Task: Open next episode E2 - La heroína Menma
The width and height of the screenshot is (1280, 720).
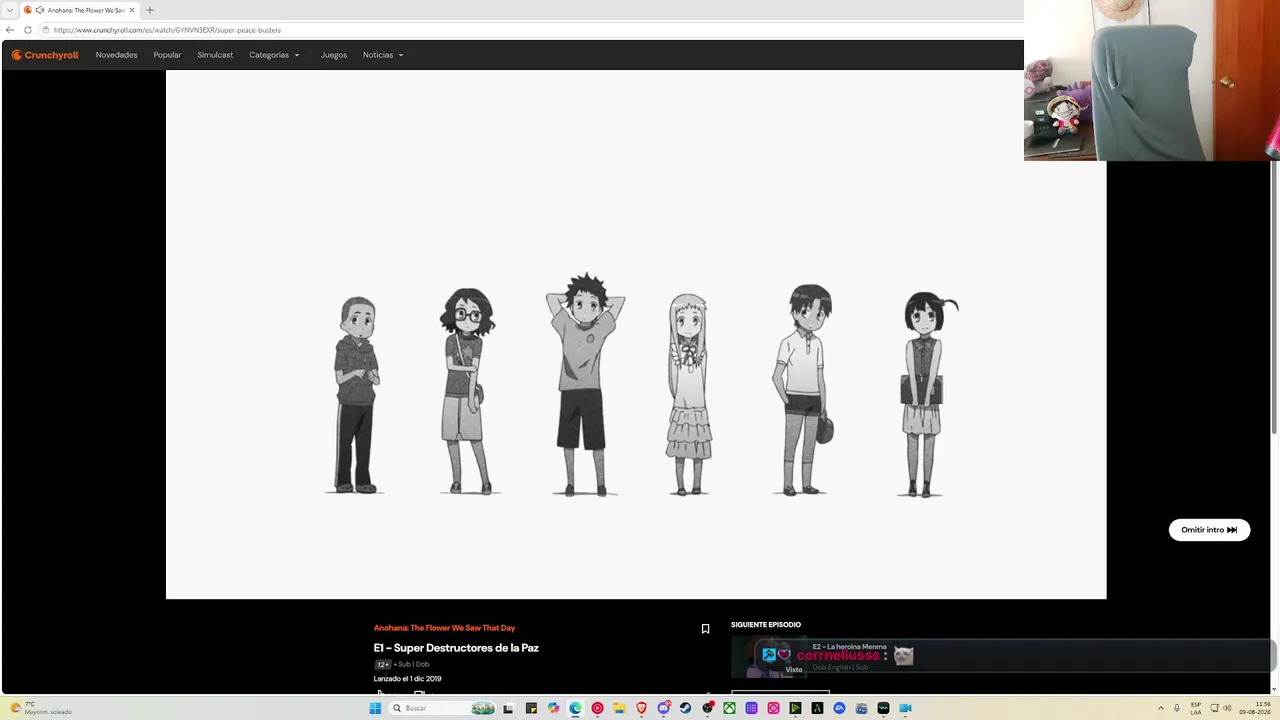Action: coord(849,647)
